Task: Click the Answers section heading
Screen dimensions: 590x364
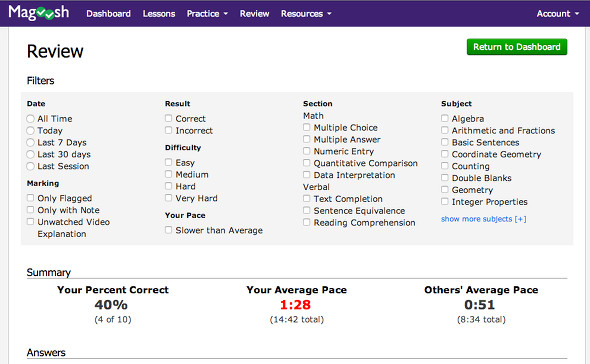Action: pos(46,353)
